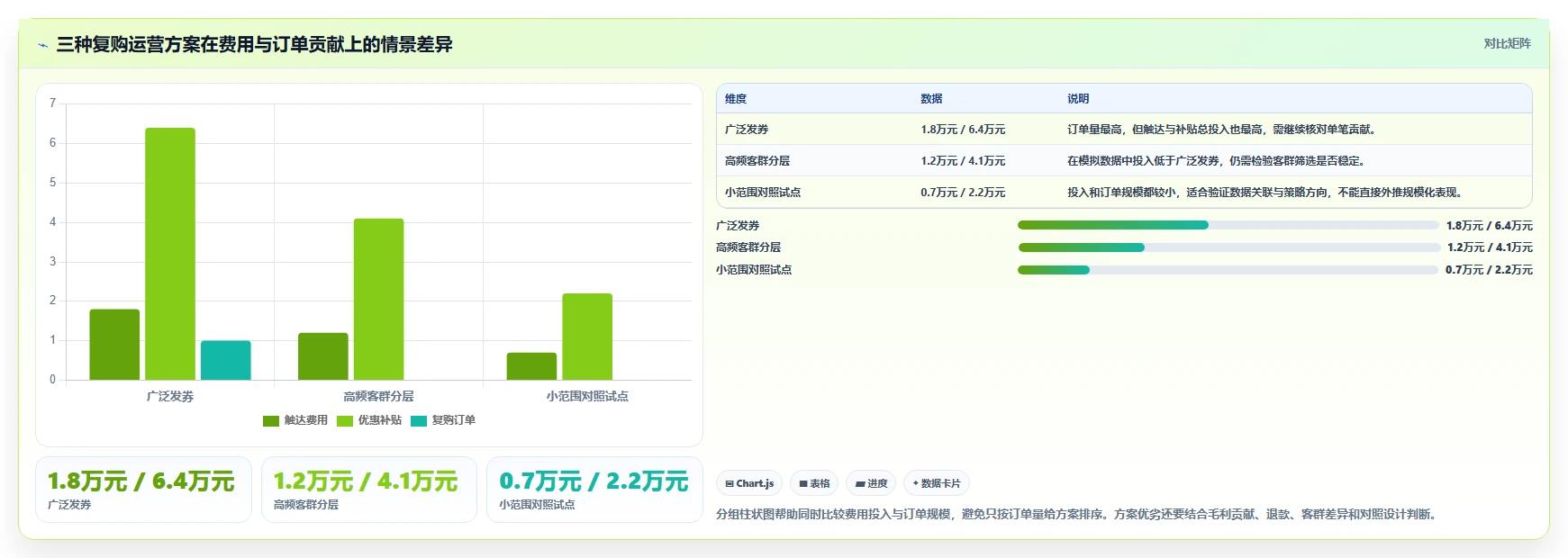Select the 进度 chip
The width and height of the screenshot is (1568, 558).
[x=871, y=483]
